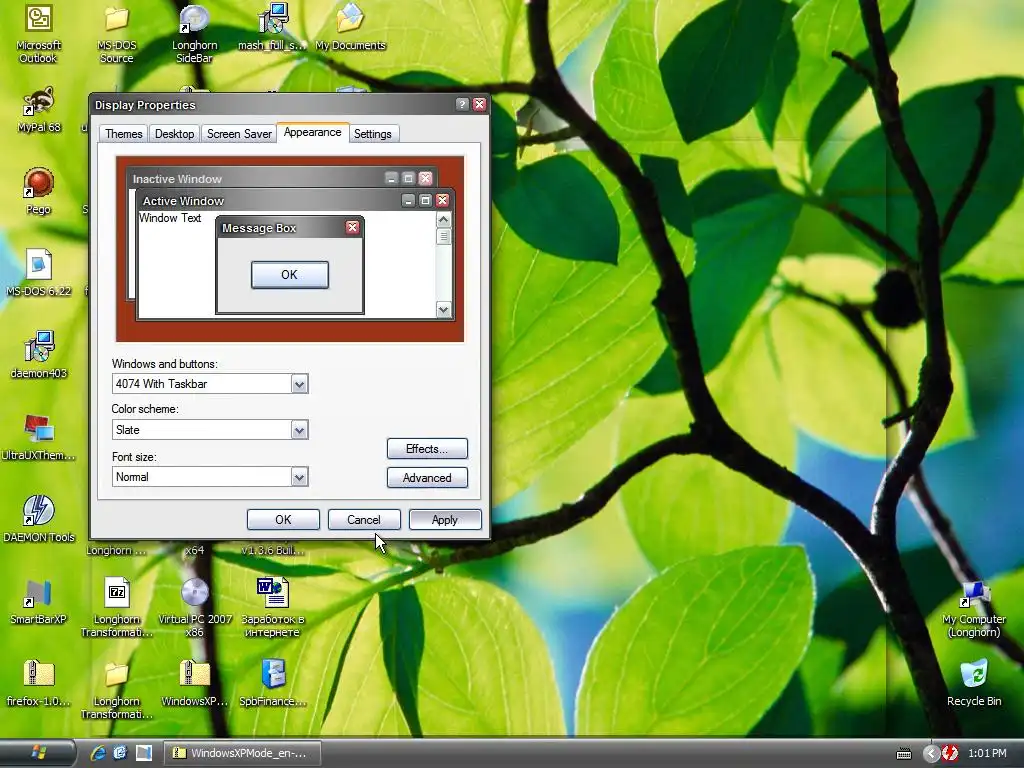Switch to the Settings tab

point(372,134)
